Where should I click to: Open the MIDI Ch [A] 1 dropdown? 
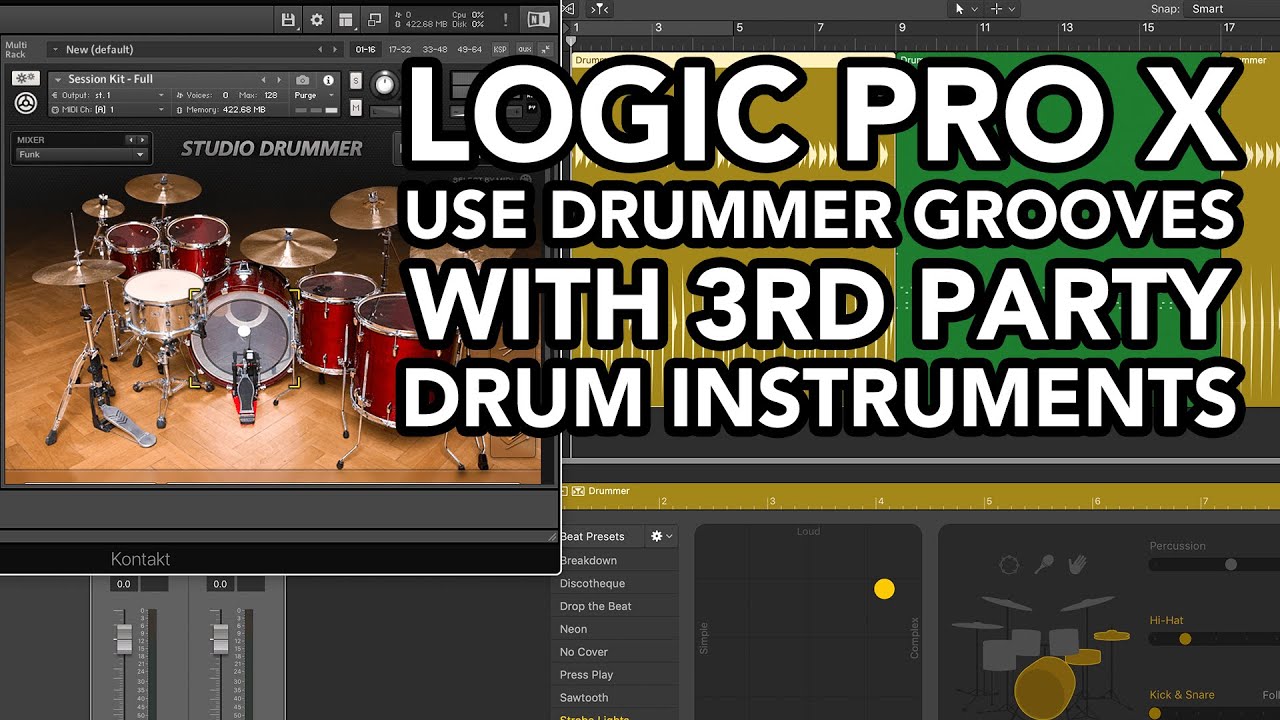click(109, 109)
